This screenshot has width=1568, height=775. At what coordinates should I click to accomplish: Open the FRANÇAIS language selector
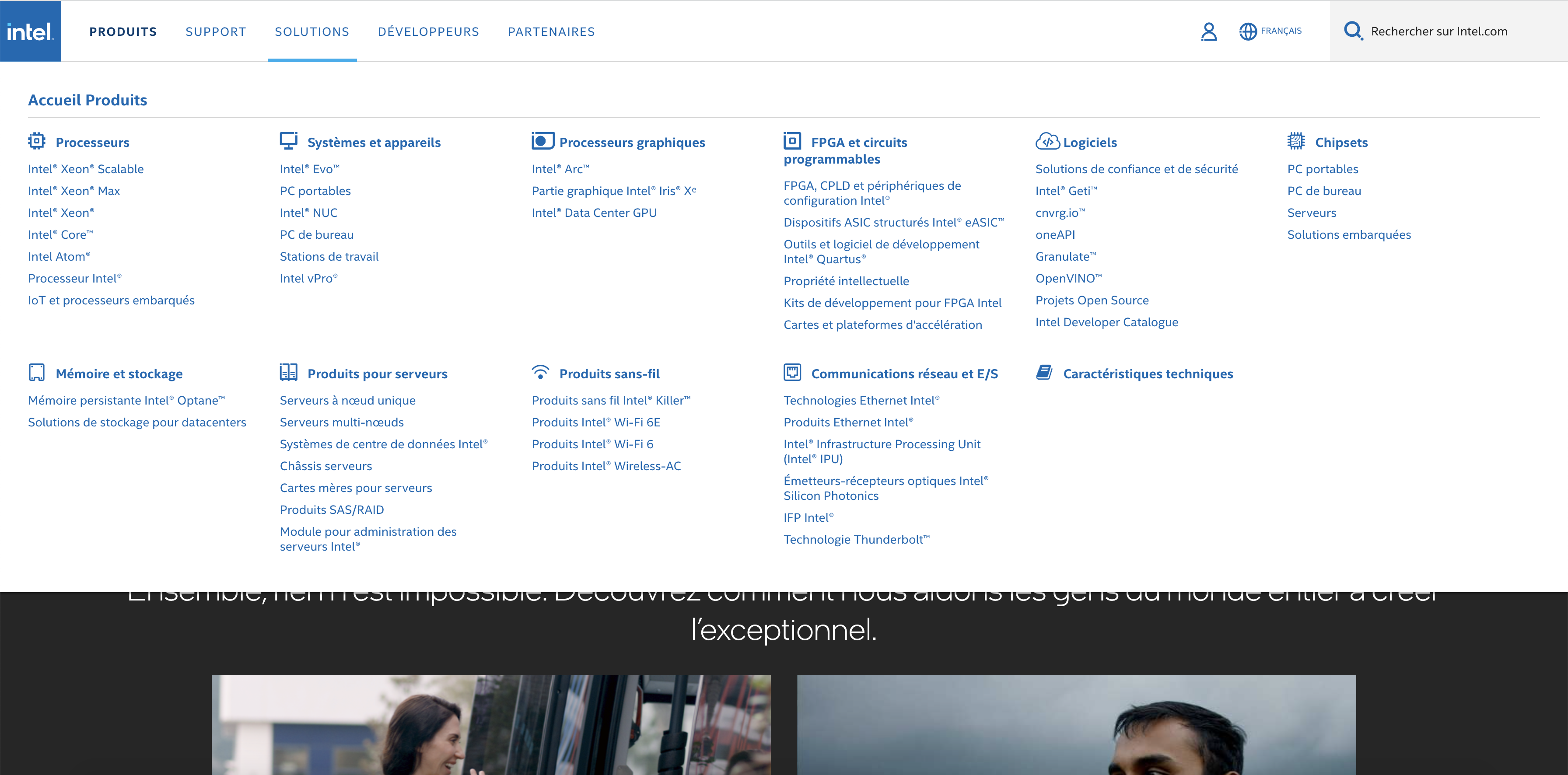(1281, 31)
